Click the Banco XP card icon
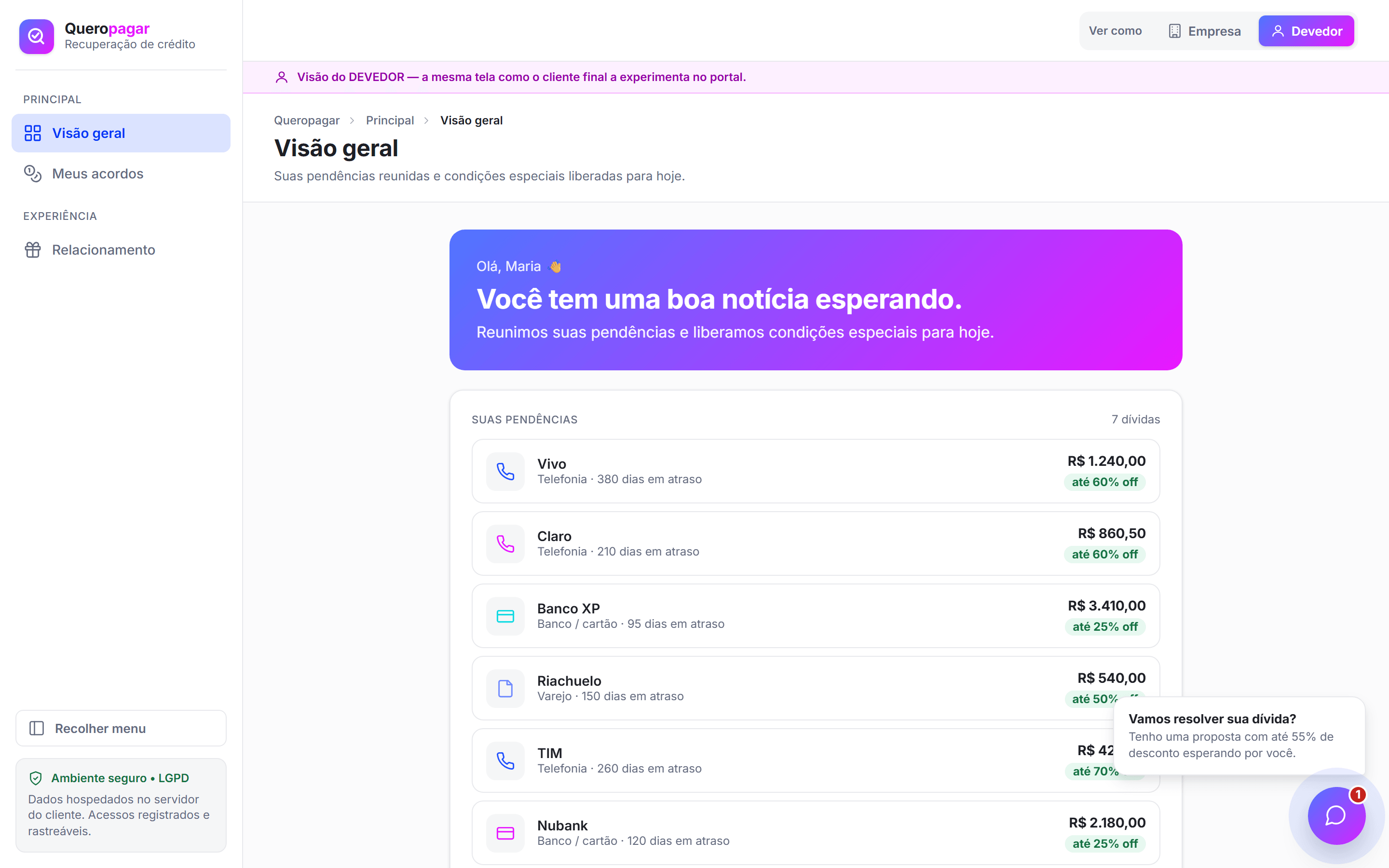Viewport: 1389px width, 868px height. pyautogui.click(x=505, y=616)
